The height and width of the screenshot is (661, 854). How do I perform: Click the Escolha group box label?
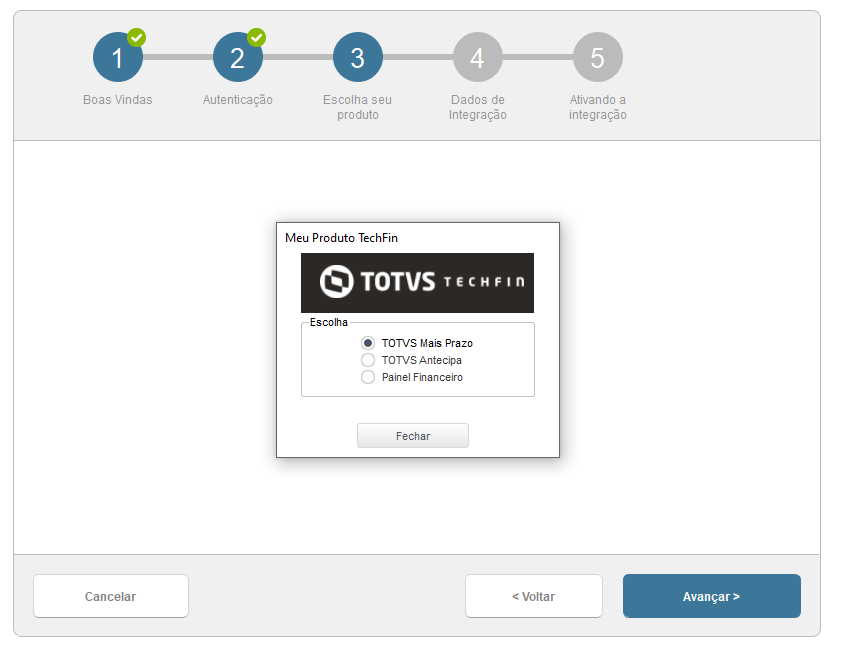[328, 322]
